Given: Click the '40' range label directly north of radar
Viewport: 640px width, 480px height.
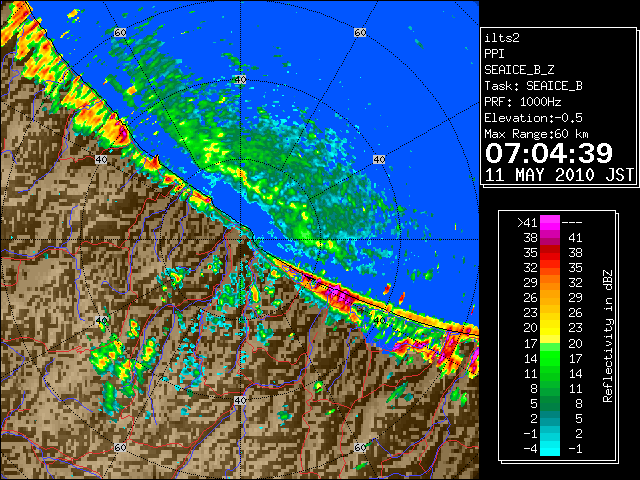Looking at the screenshot, I should click(x=240, y=80).
